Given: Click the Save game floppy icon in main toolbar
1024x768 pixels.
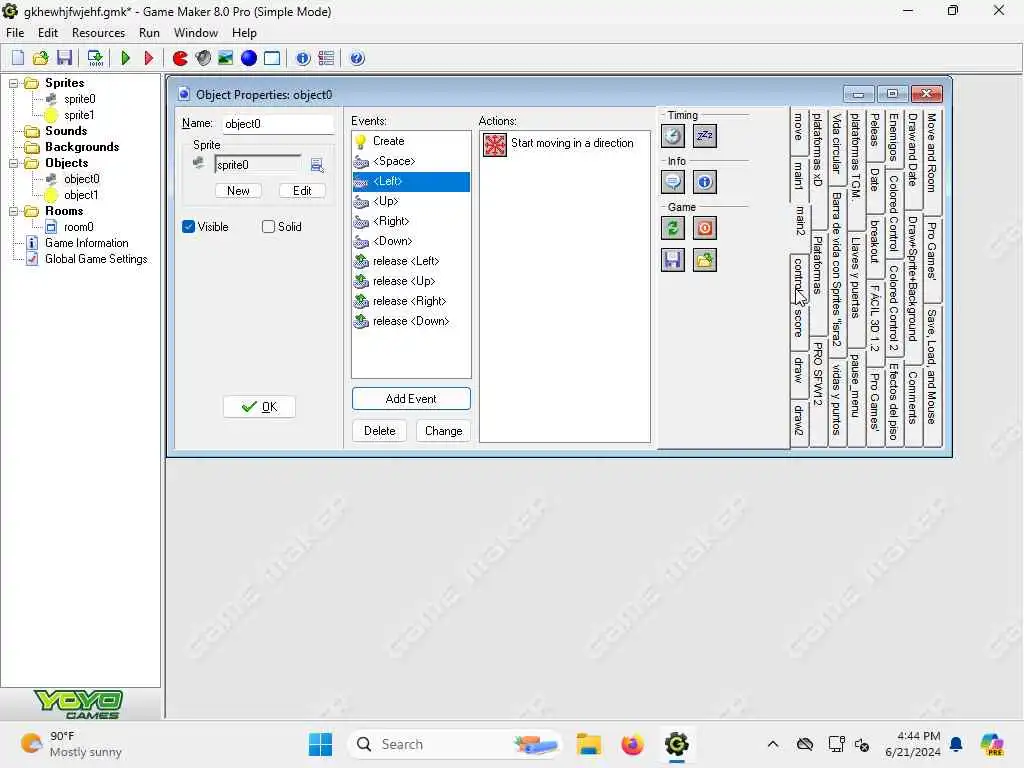Looking at the screenshot, I should [x=64, y=58].
